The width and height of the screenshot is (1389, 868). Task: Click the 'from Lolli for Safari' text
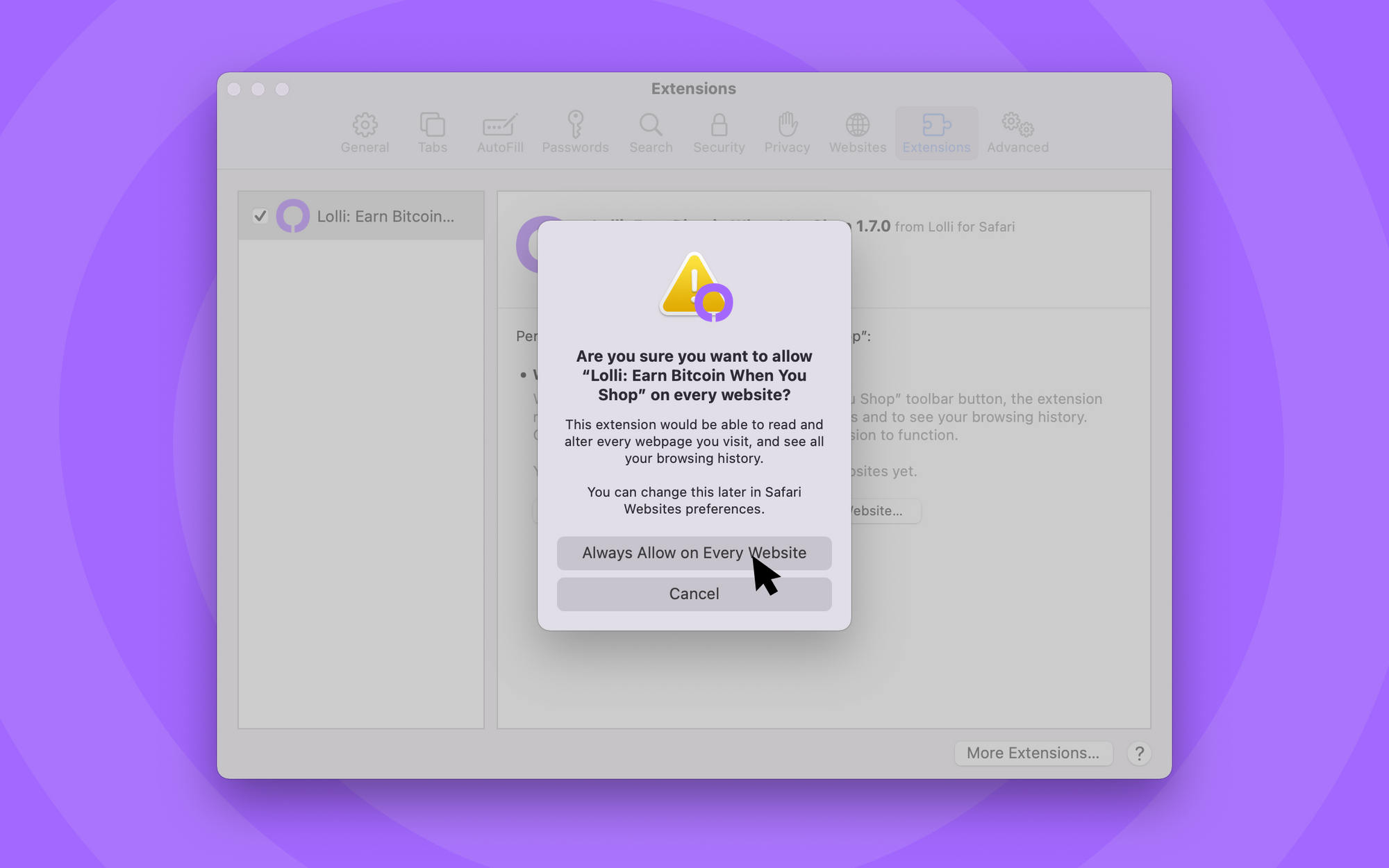(954, 227)
